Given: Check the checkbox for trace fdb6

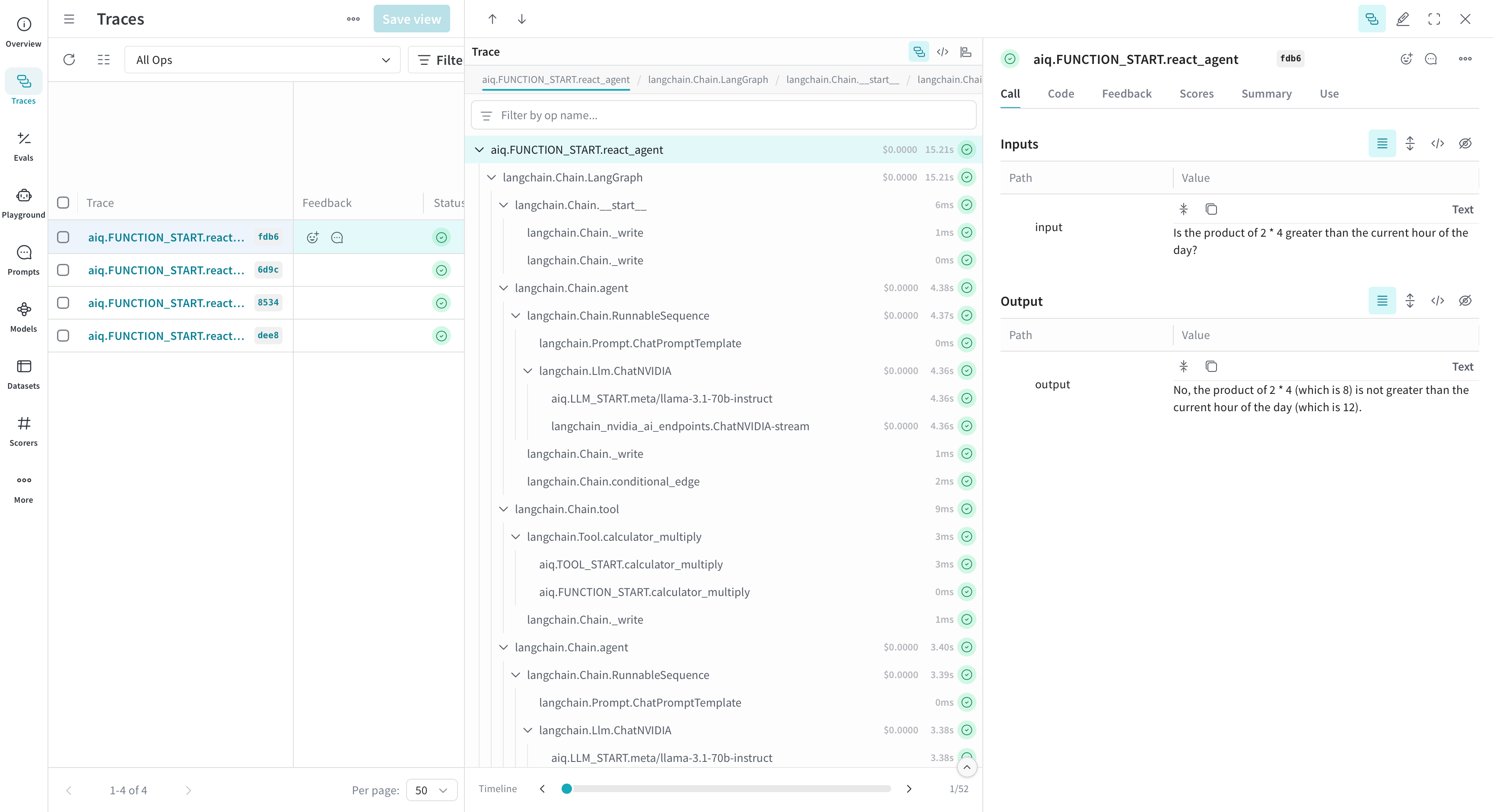Looking at the screenshot, I should (63, 237).
